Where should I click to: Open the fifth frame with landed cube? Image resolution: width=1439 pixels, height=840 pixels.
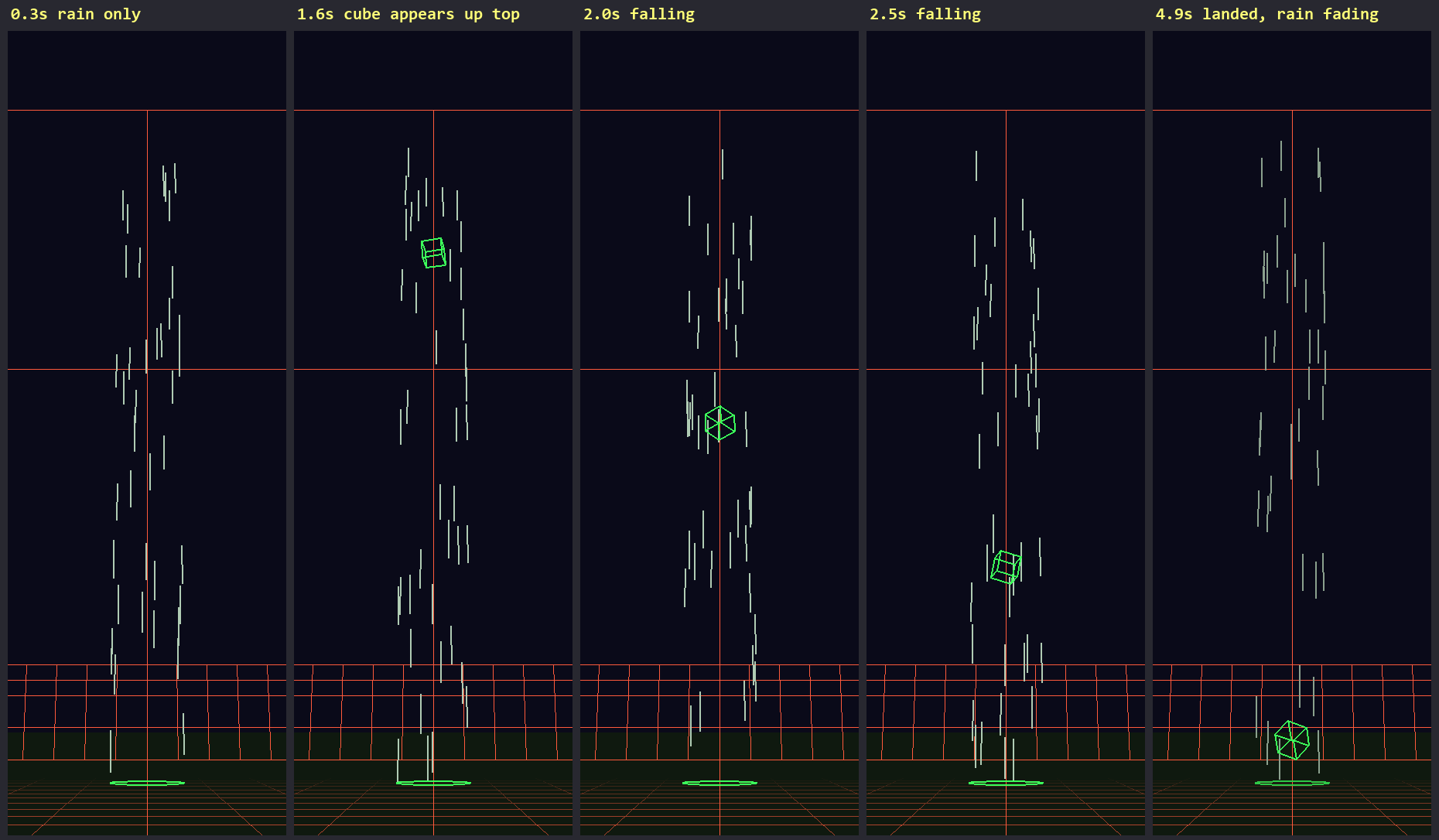click(1292, 433)
